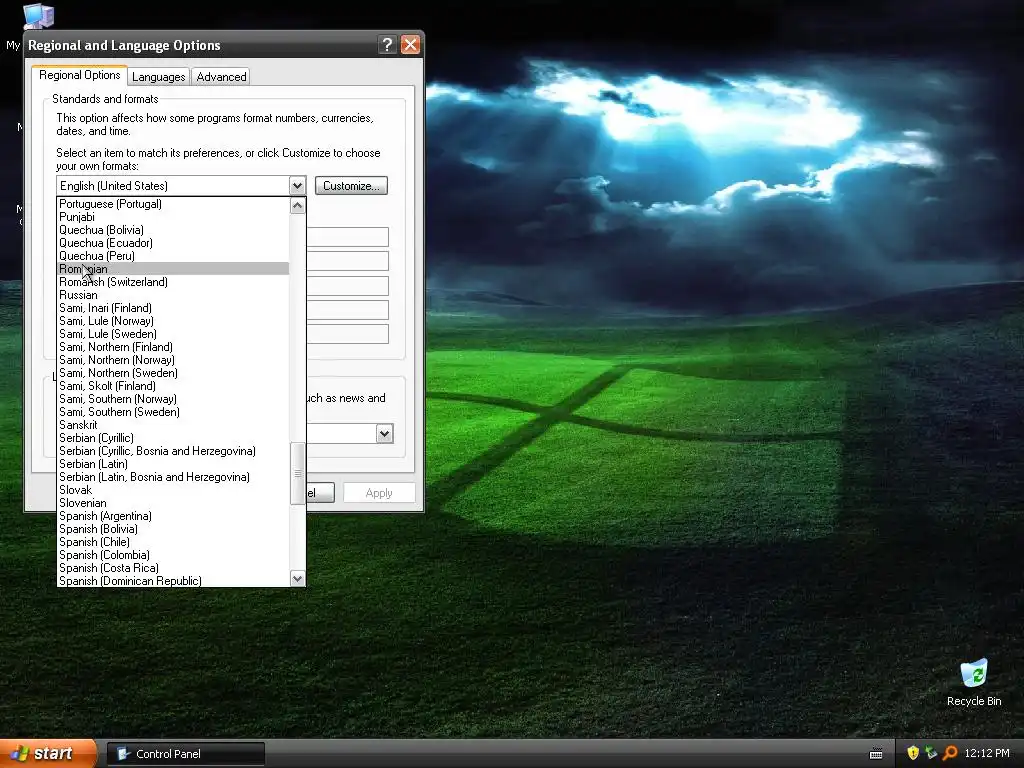The image size is (1024, 768).
Task: Select Slovenian from the list
Action: tap(173, 503)
